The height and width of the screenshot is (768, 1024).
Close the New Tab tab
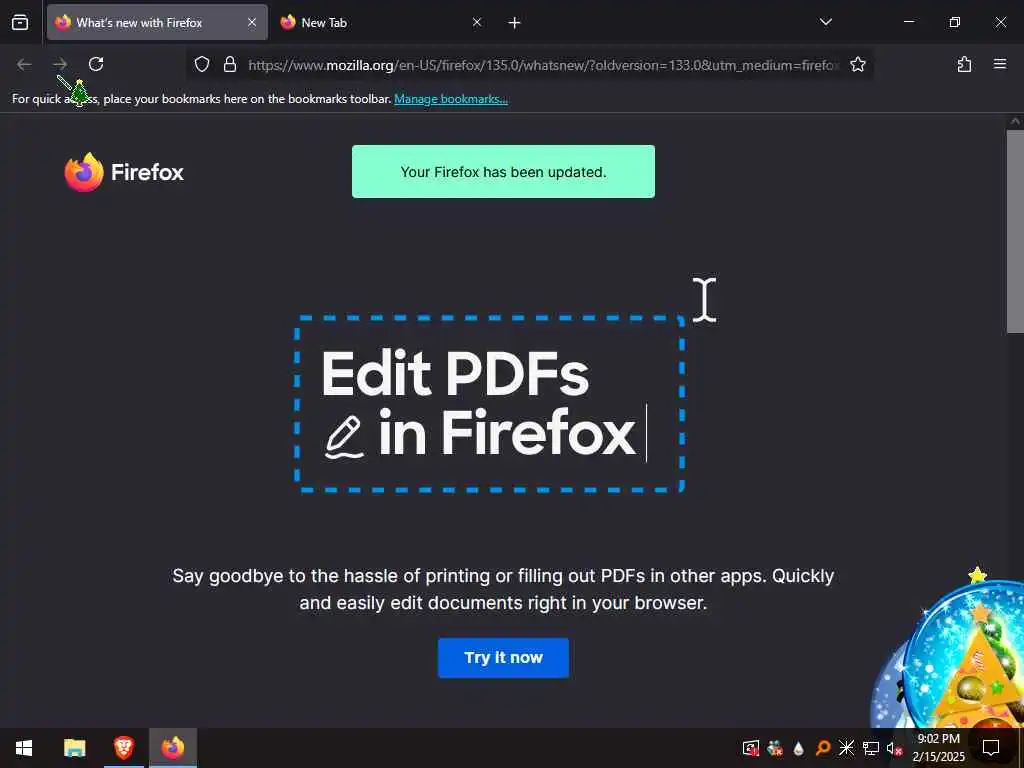click(477, 22)
